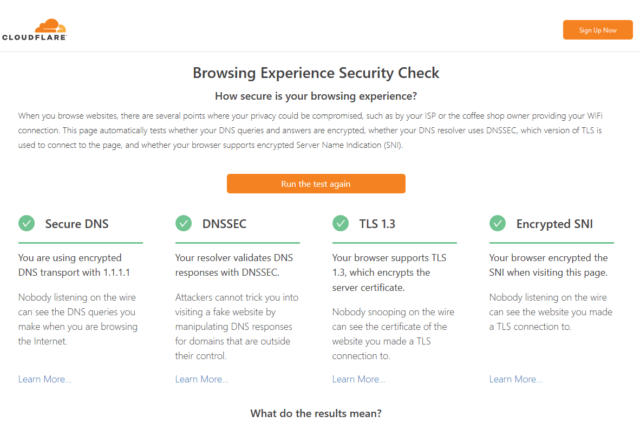Click the TLS 1.3 heading
Image resolution: width=640 pixels, height=429 pixels.
pyautogui.click(x=377, y=223)
